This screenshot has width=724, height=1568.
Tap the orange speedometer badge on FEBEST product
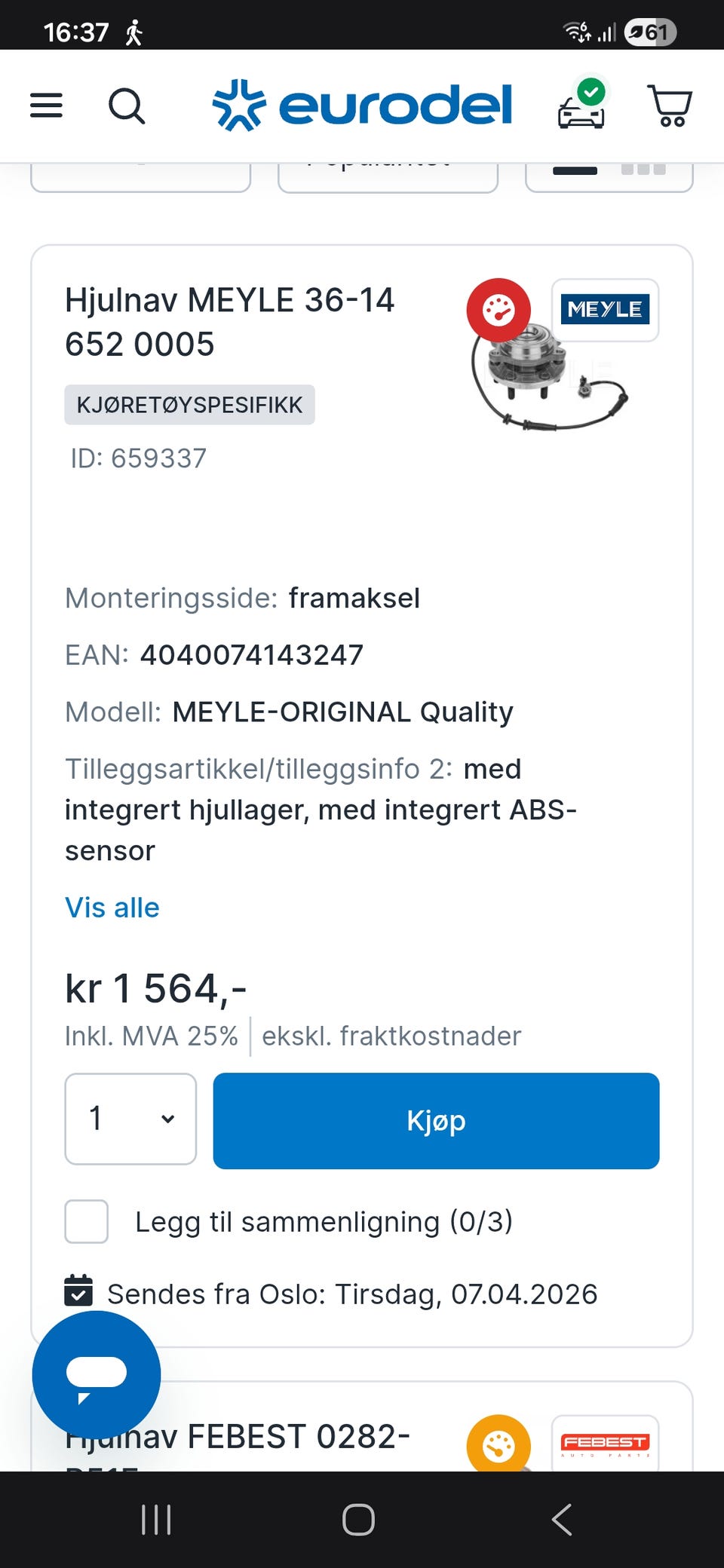tap(499, 1445)
